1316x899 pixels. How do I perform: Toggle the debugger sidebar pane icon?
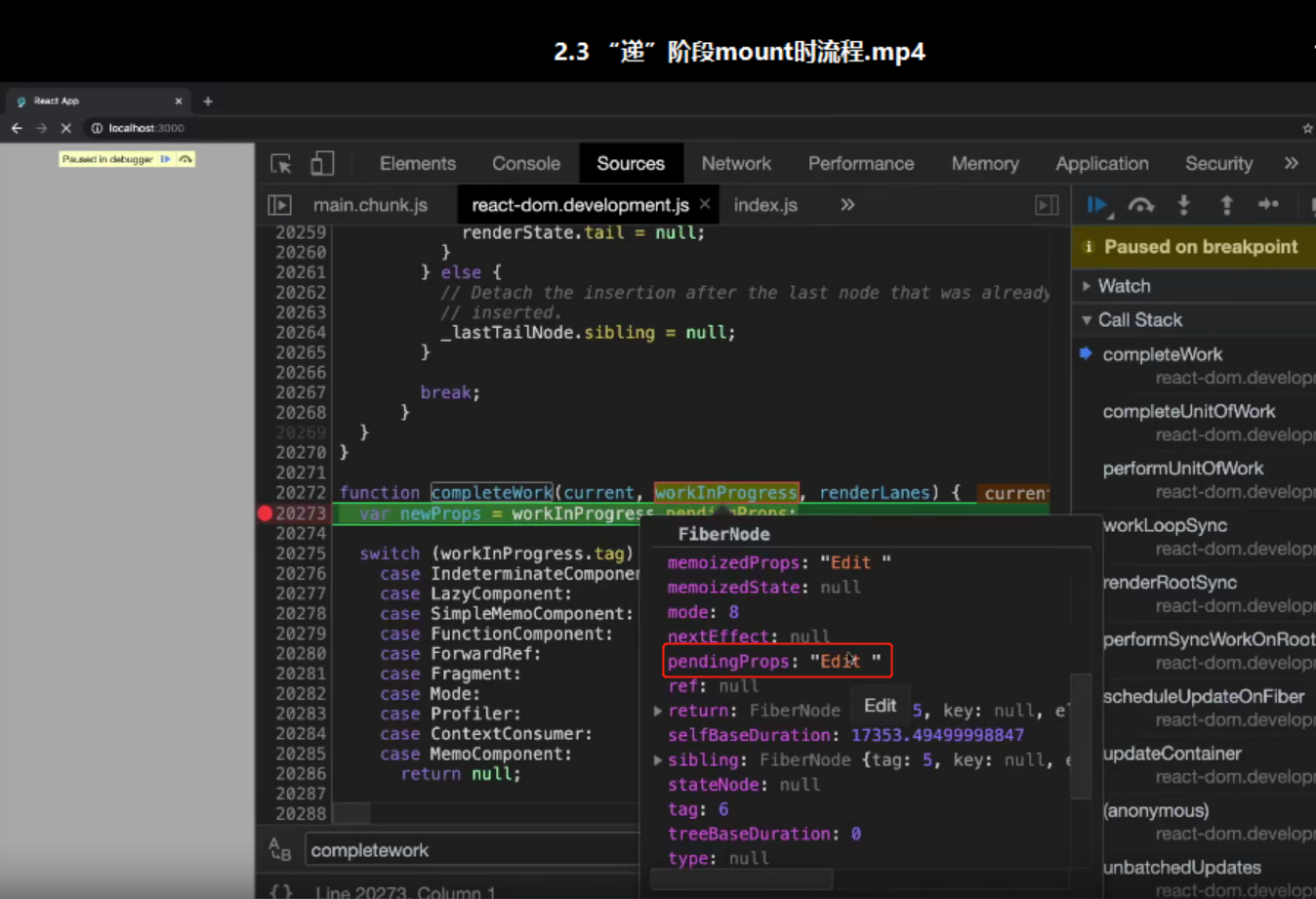(1047, 205)
